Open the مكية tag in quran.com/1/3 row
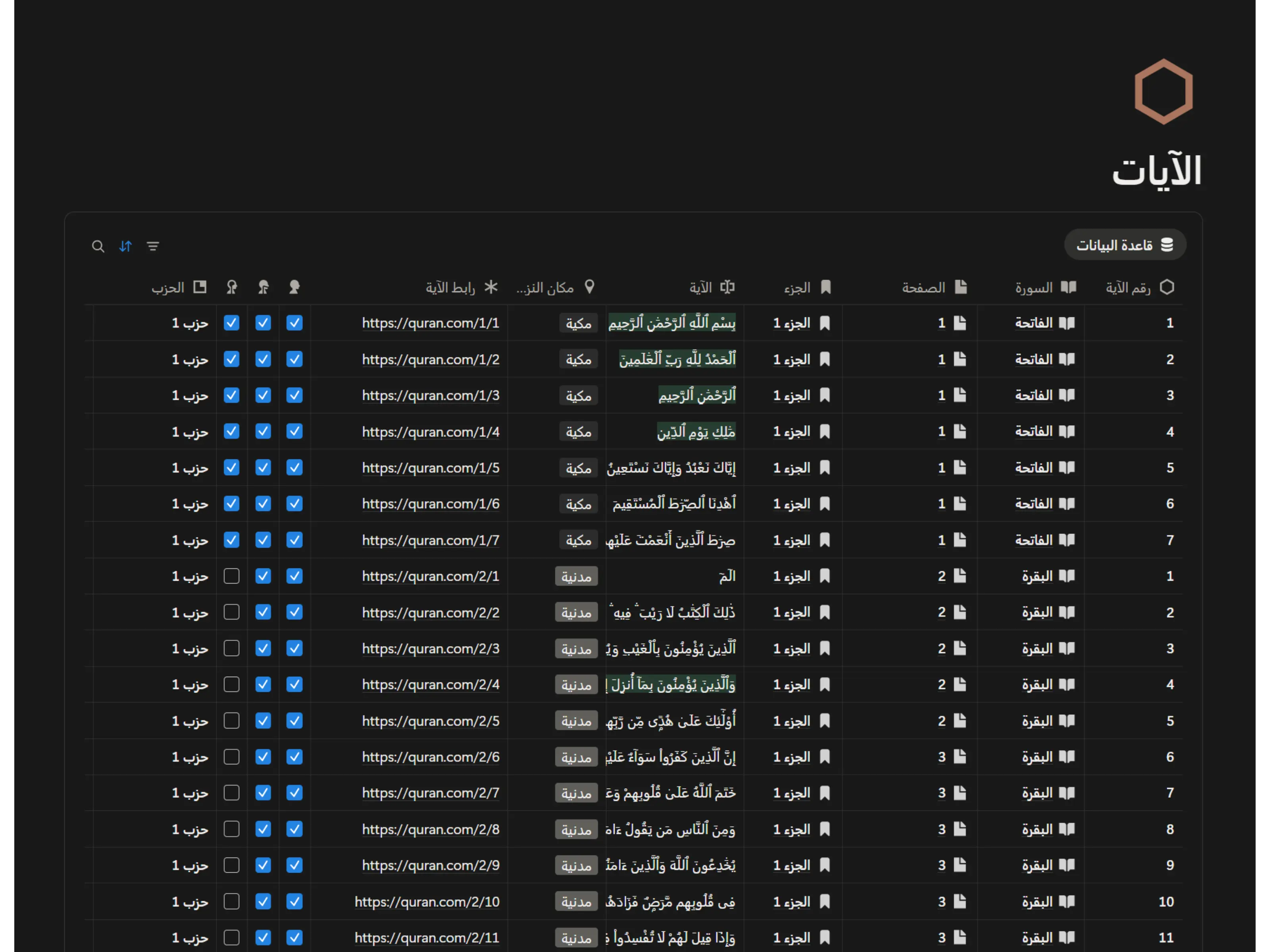The width and height of the screenshot is (1270, 952). pos(578,396)
